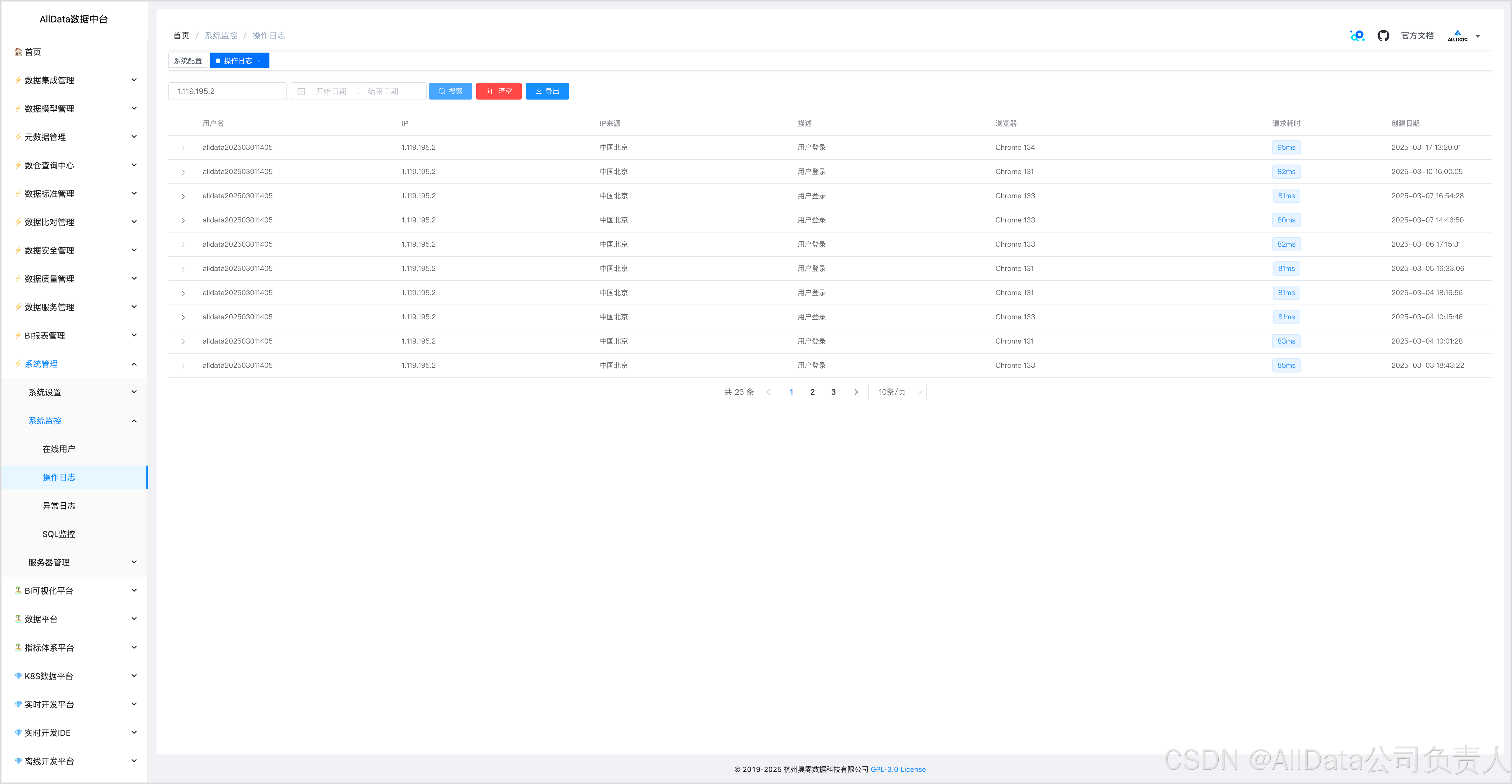Expand the log row with 85ms request time
The height and width of the screenshot is (784, 1512).
pos(183,366)
